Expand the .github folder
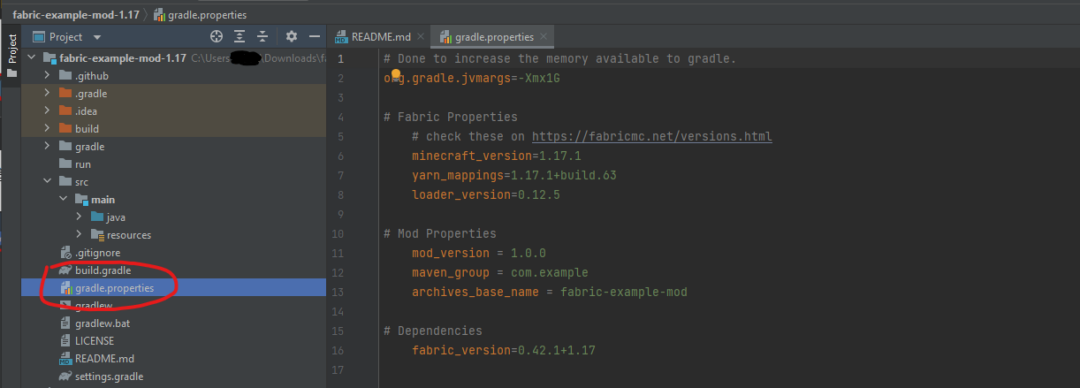This screenshot has width=1080, height=388. pyautogui.click(x=47, y=75)
